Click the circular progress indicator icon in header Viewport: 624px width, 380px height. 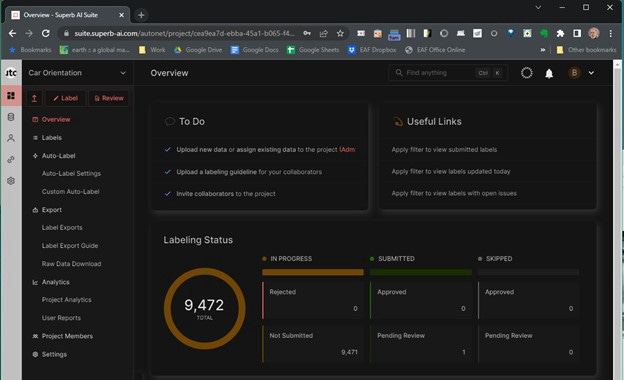tap(526, 73)
